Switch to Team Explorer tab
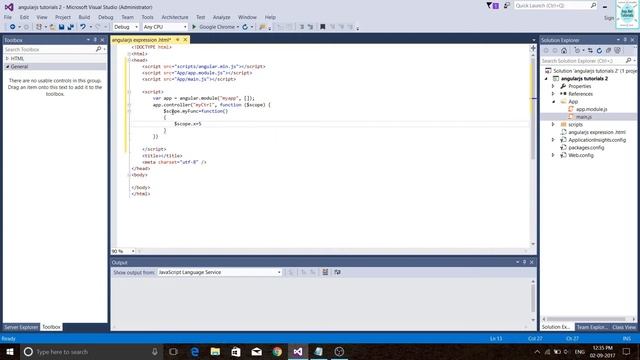Image resolution: width=640 pixels, height=360 pixels. pyautogui.click(x=592, y=327)
